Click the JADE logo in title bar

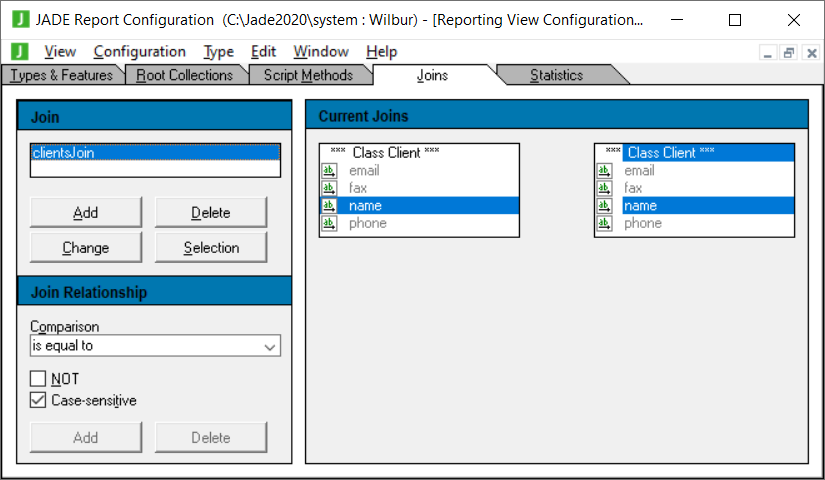pos(21,19)
